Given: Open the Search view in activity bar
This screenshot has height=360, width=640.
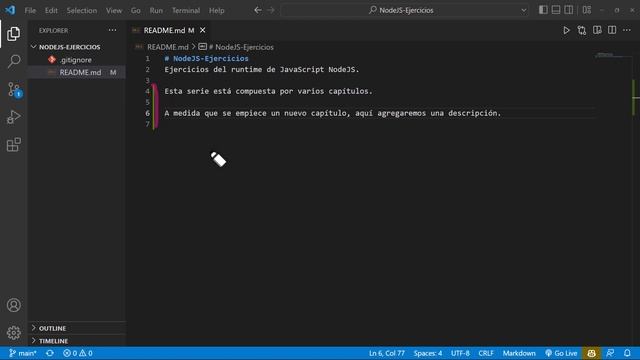Looking at the screenshot, I should 13,61.
